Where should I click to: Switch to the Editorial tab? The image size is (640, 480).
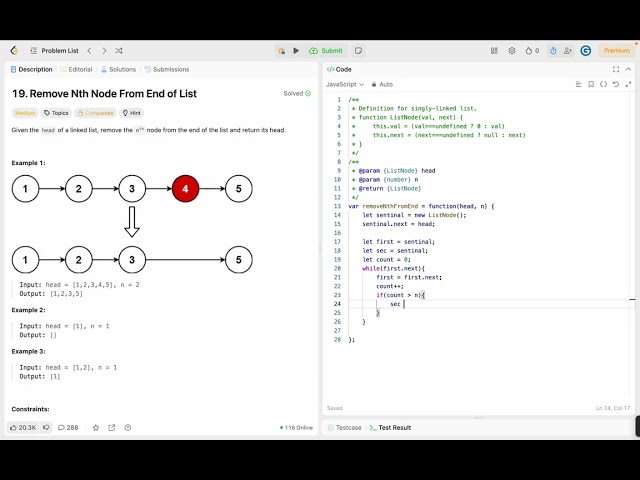[76, 69]
